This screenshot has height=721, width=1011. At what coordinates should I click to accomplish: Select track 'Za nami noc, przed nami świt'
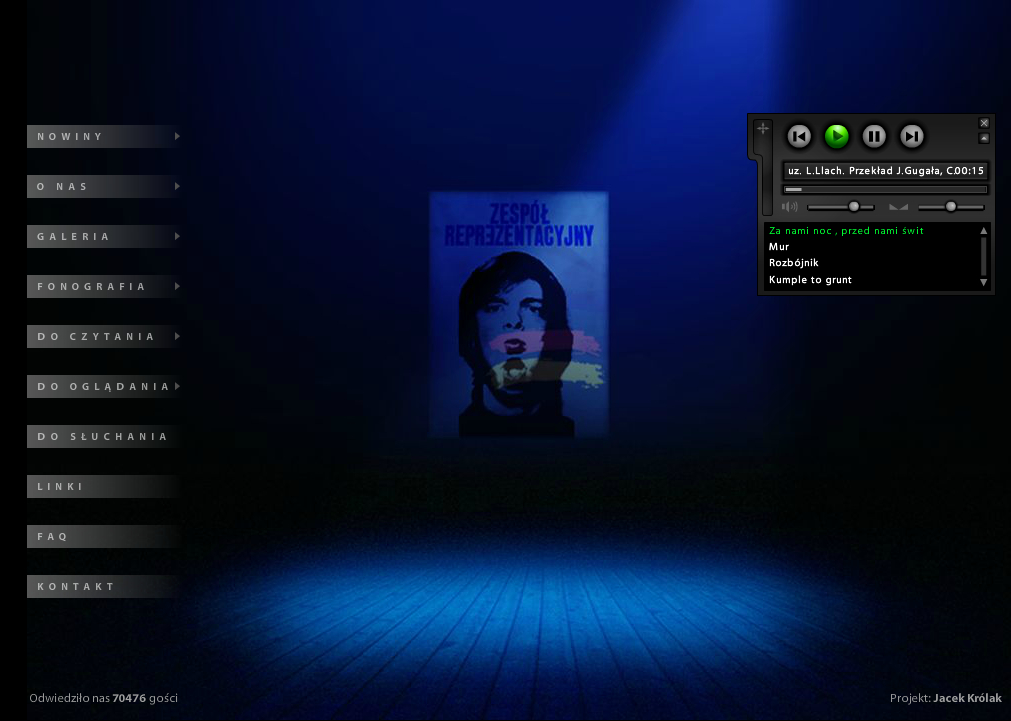846,231
